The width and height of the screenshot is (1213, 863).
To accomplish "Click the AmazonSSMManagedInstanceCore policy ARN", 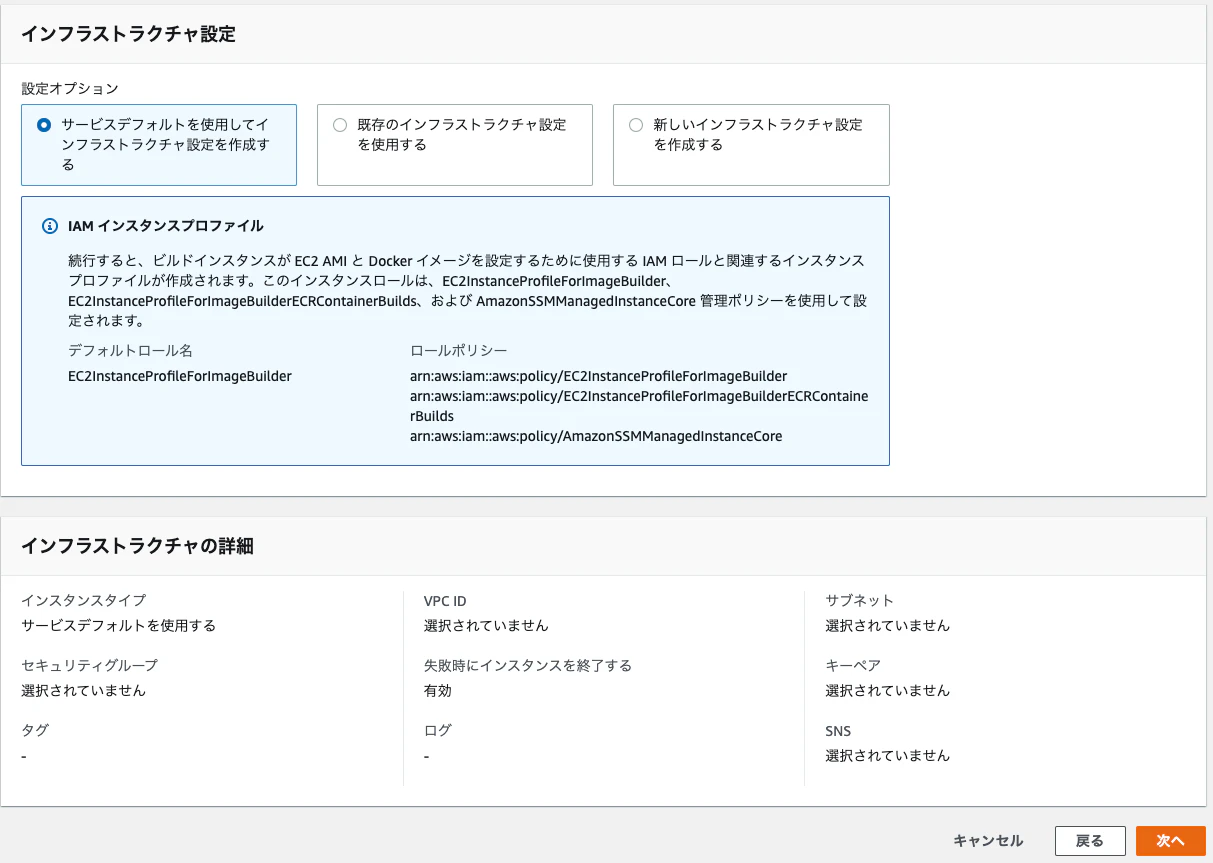I will (596, 436).
